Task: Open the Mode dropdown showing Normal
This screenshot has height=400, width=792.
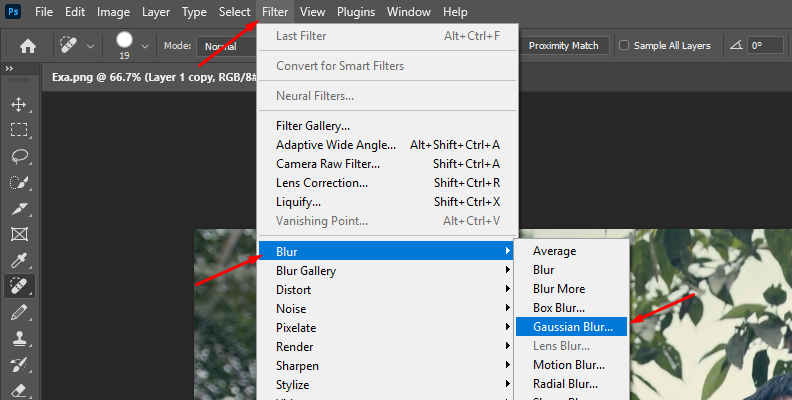Action: click(x=227, y=46)
